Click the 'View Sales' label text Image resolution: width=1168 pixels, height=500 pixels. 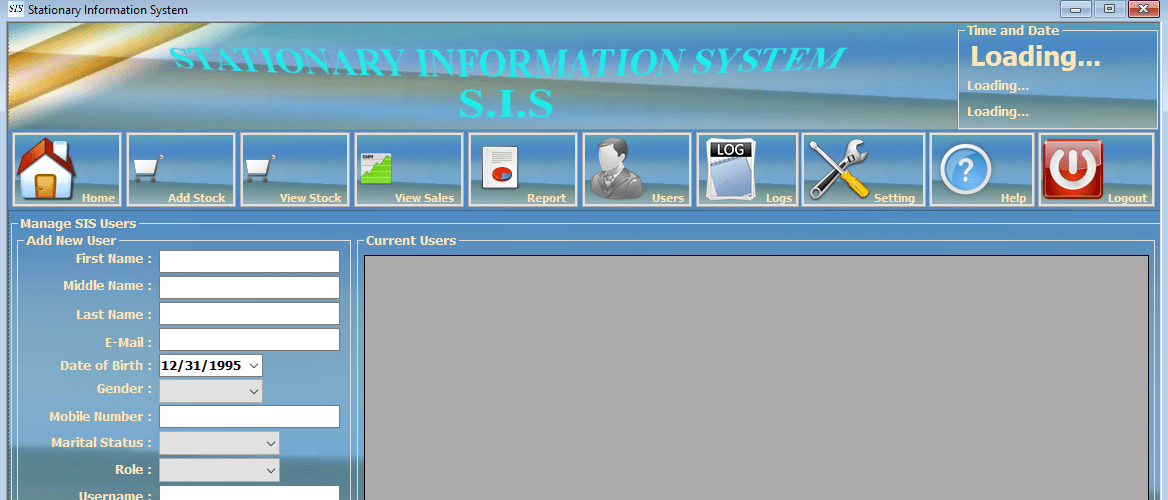click(x=424, y=198)
